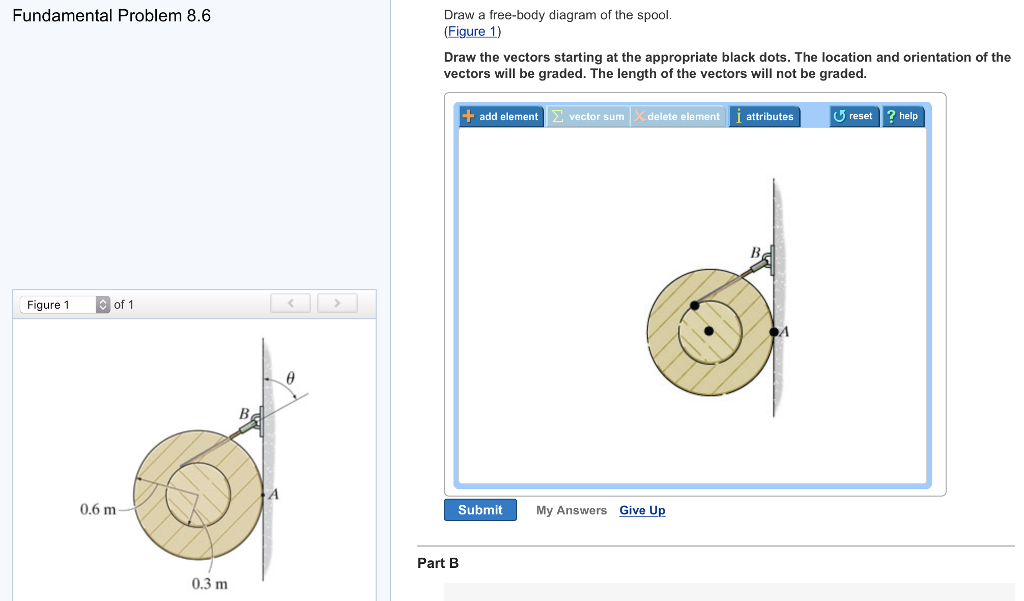
Task: Click the Give Up link
Action: [x=642, y=510]
